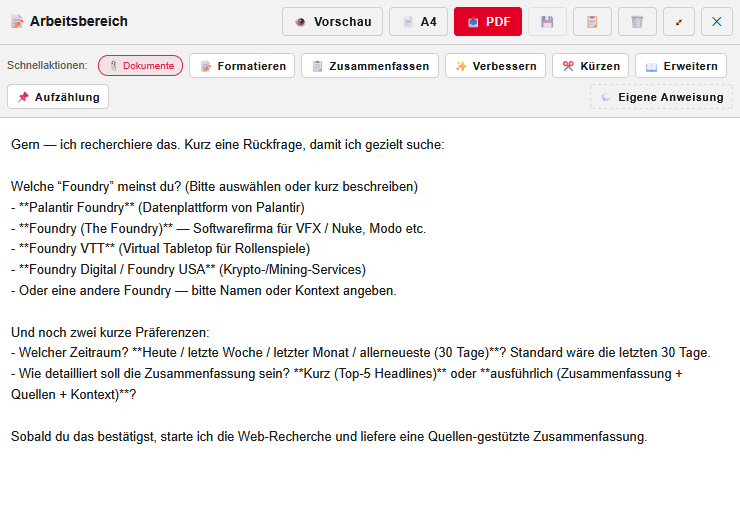Select the A4 page format button
This screenshot has width=740, height=526.
(x=418, y=22)
